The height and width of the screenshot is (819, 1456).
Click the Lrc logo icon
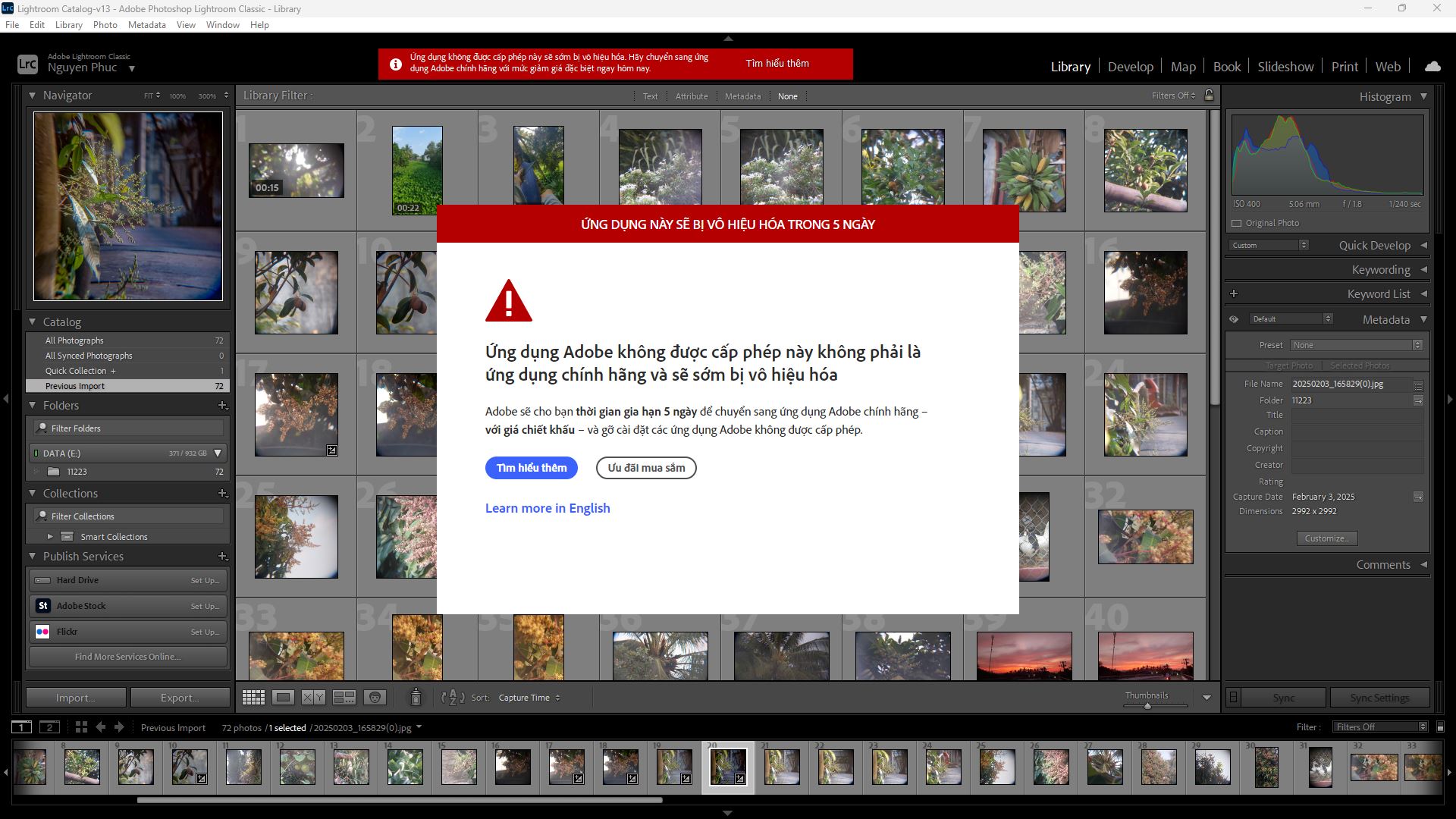[27, 64]
